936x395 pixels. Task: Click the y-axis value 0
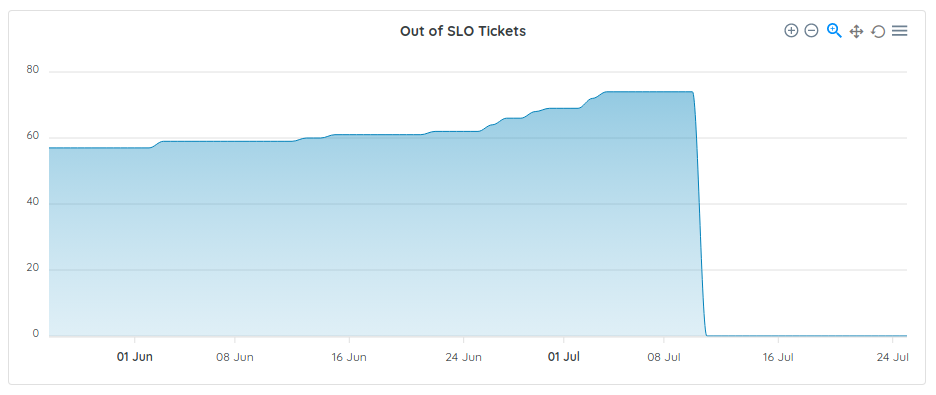click(x=36, y=334)
